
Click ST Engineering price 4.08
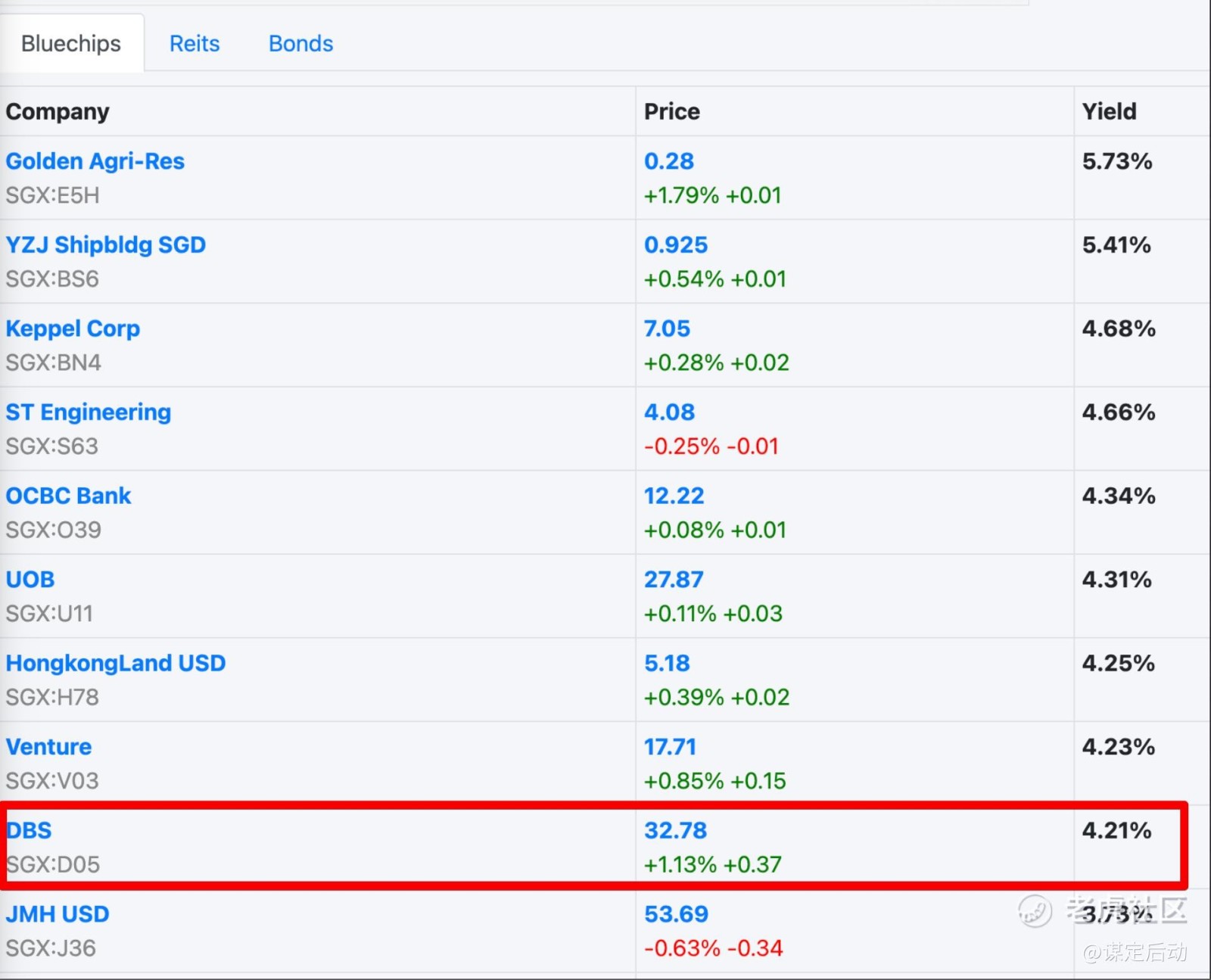pyautogui.click(x=669, y=412)
